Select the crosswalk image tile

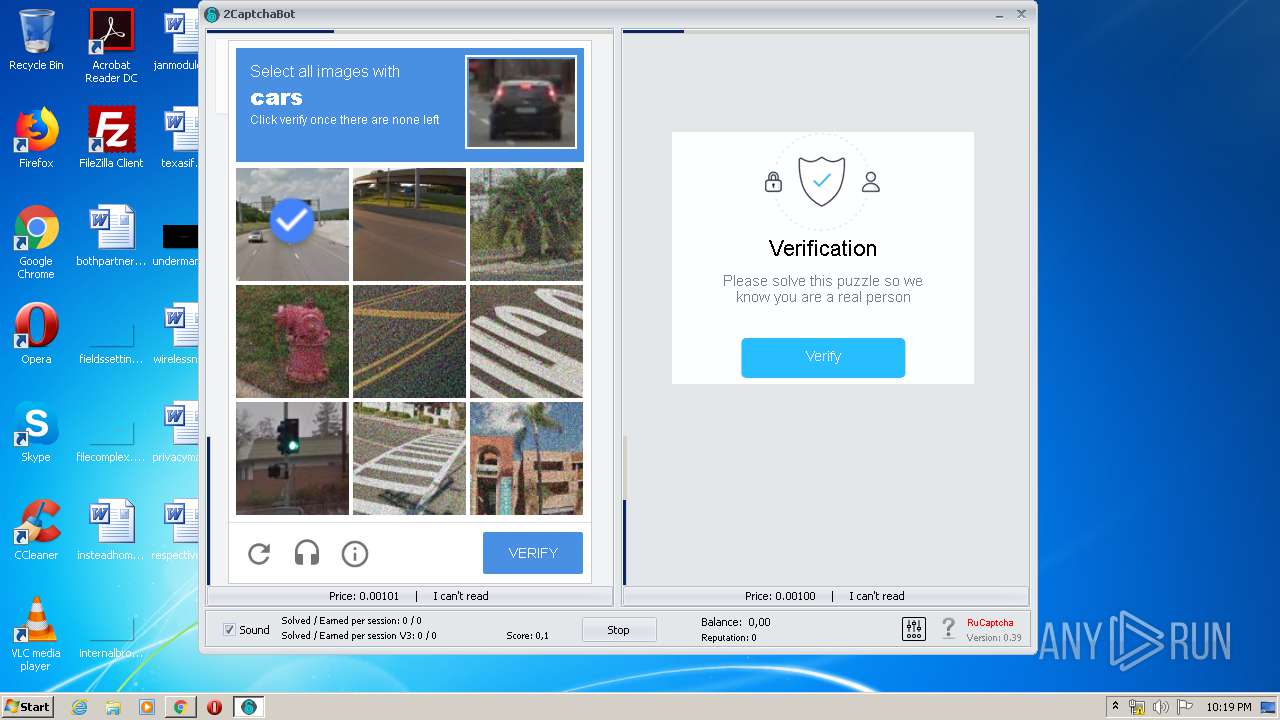(409, 458)
